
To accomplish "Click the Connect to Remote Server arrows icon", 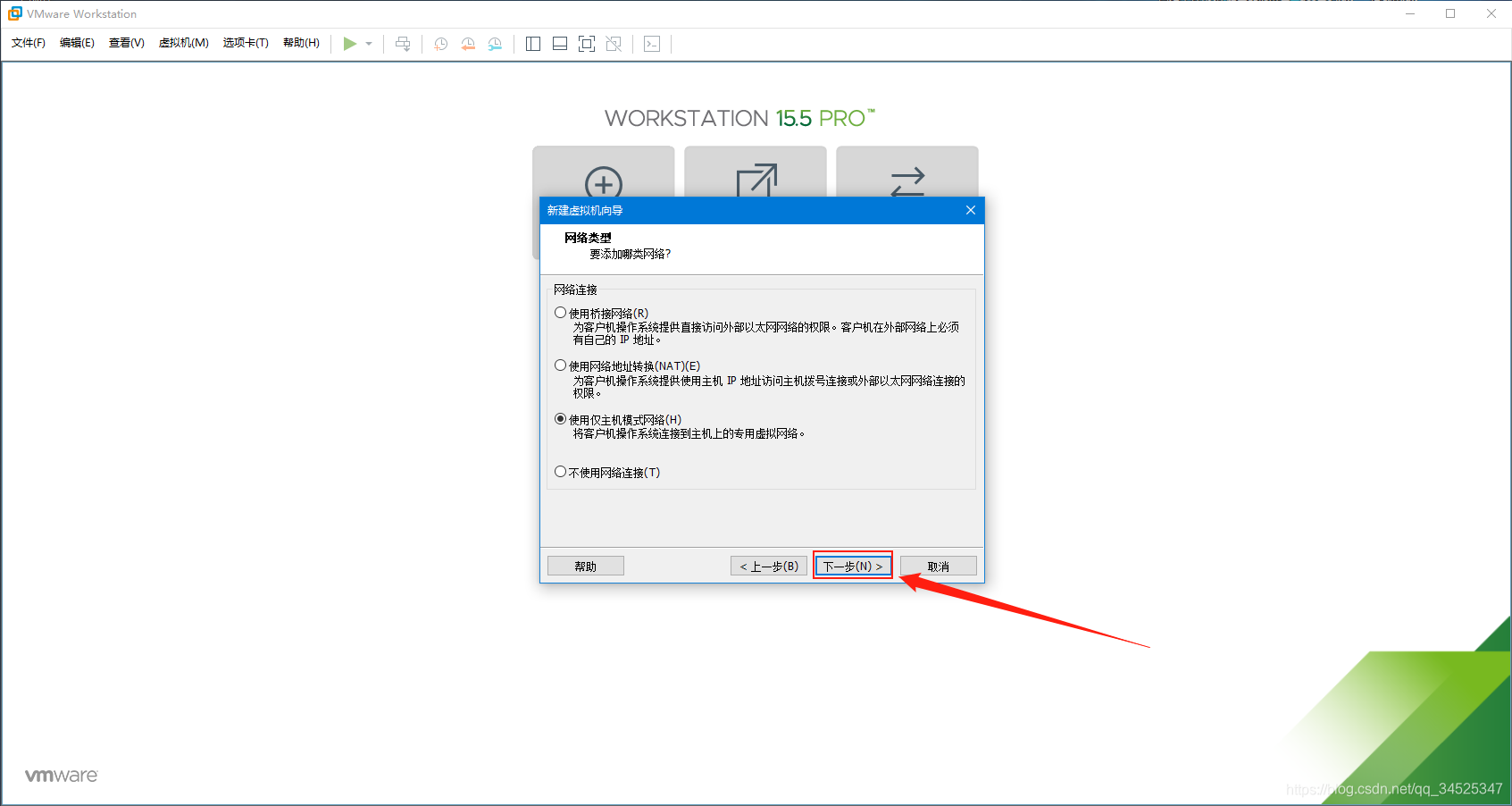I will coord(907,182).
